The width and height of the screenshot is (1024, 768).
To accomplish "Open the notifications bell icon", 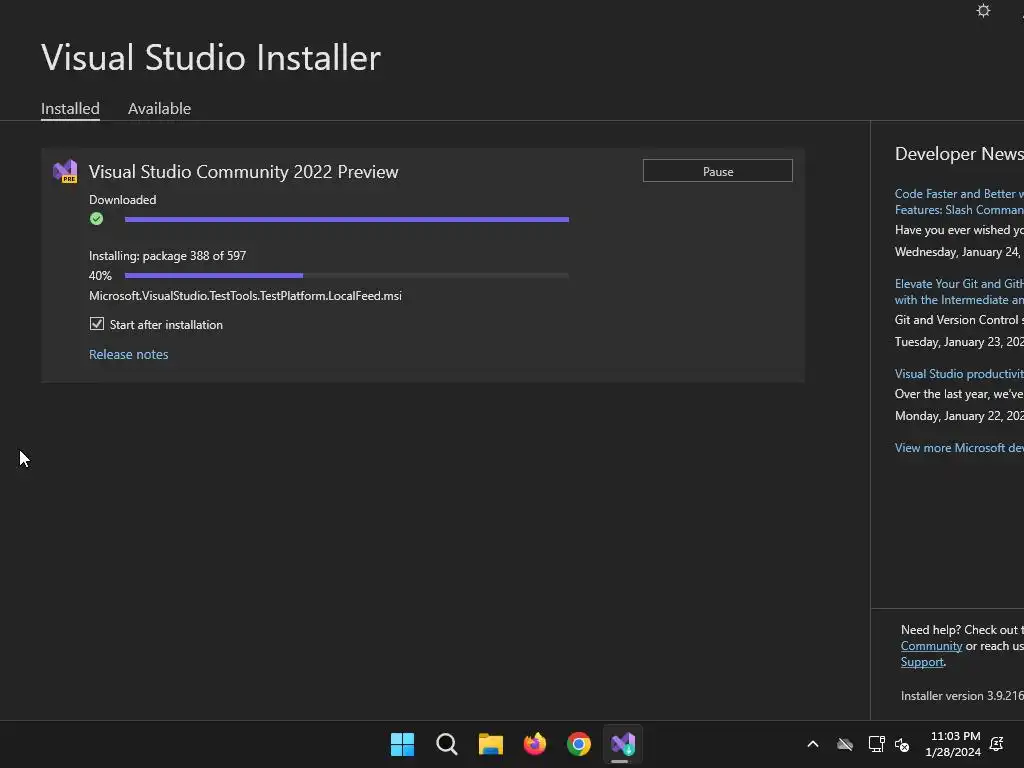I will [997, 744].
